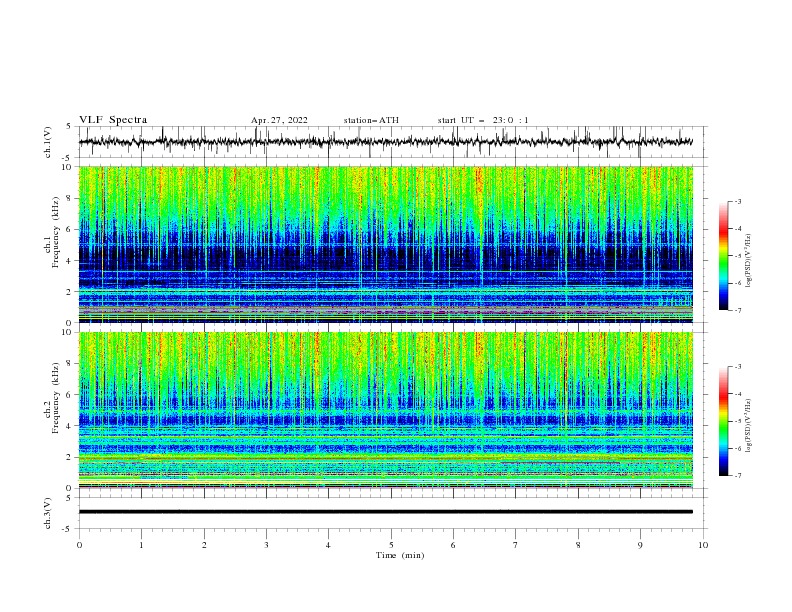Click the ch.3 flat black voltage trace
This screenshot has width=792, height=612.
[x=385, y=512]
